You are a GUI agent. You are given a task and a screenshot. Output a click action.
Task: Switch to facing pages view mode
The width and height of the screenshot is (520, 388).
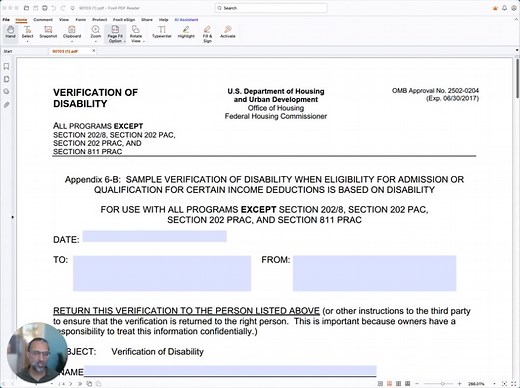pos(398,384)
